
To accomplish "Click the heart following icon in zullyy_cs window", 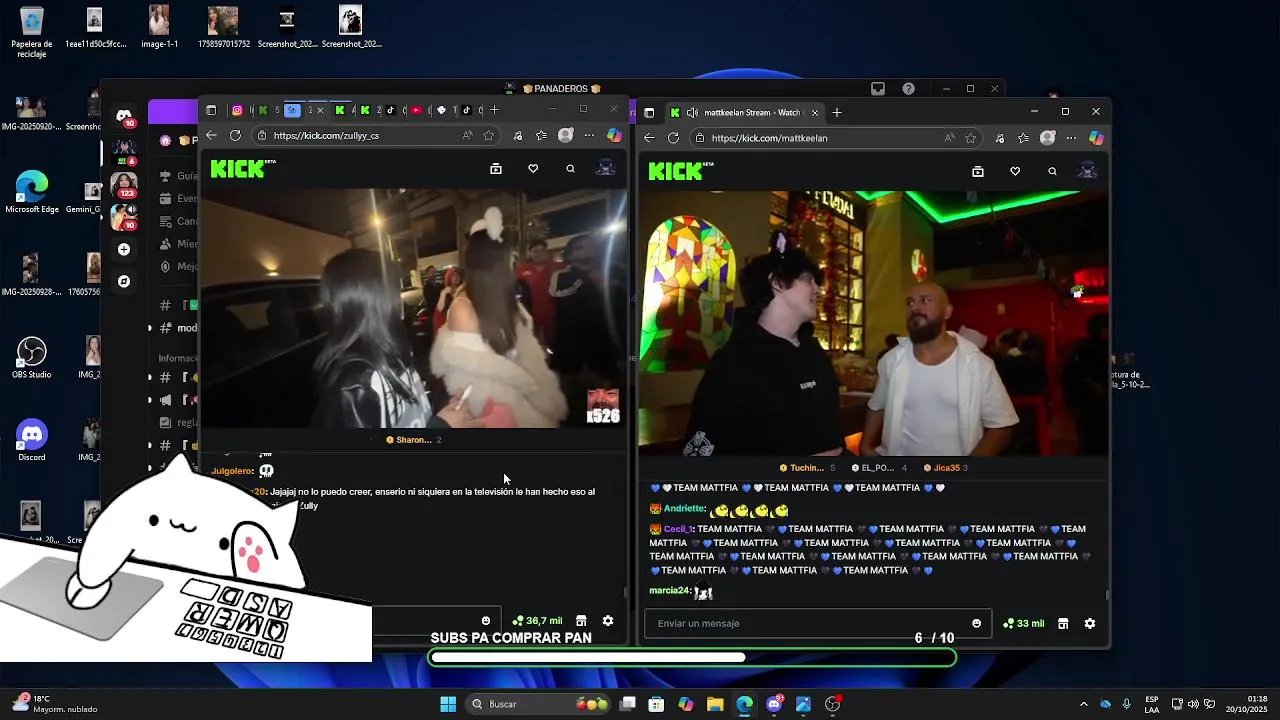I will point(533,169).
